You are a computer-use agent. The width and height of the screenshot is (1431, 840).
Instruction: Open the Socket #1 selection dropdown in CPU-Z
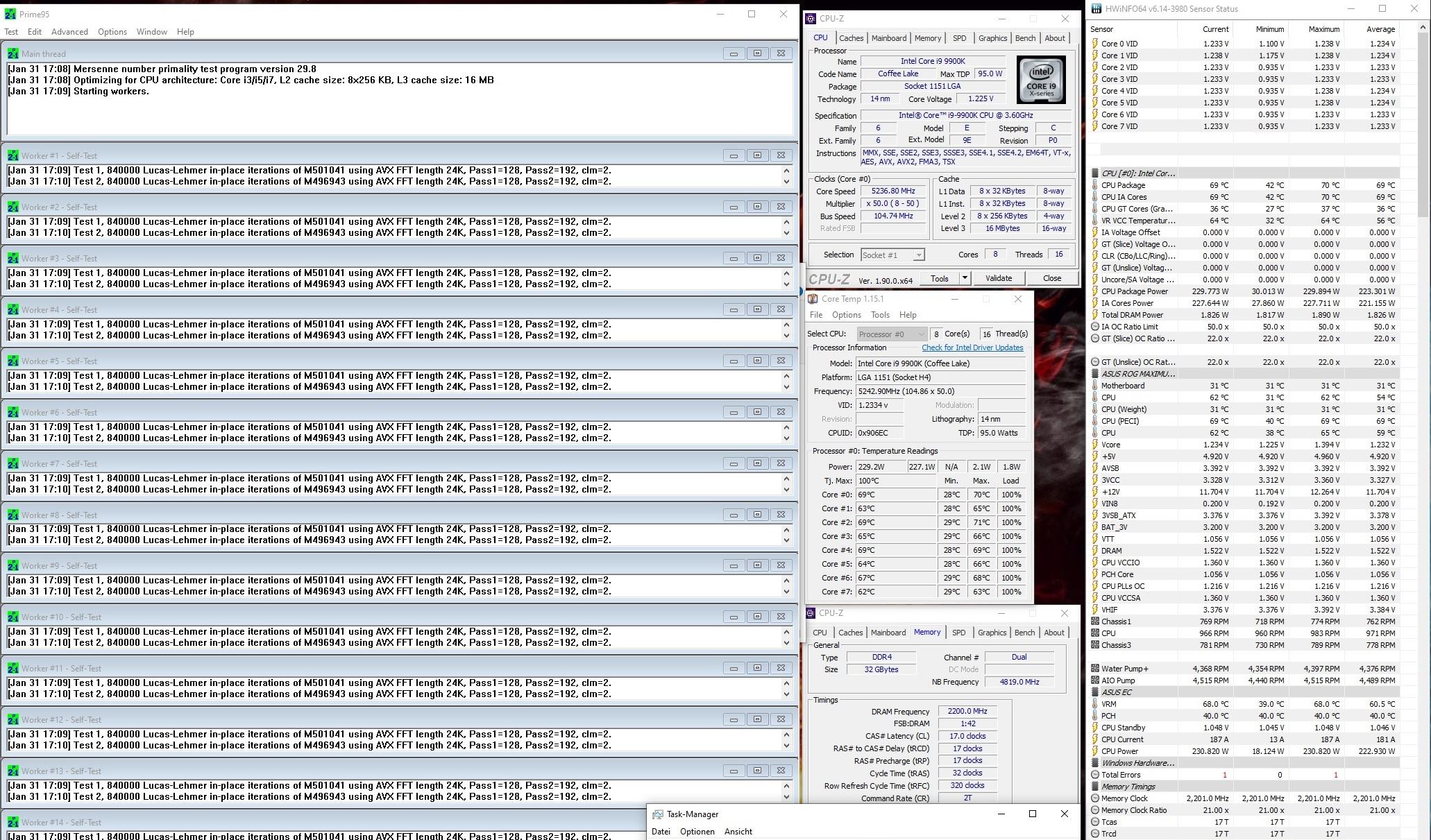click(892, 255)
